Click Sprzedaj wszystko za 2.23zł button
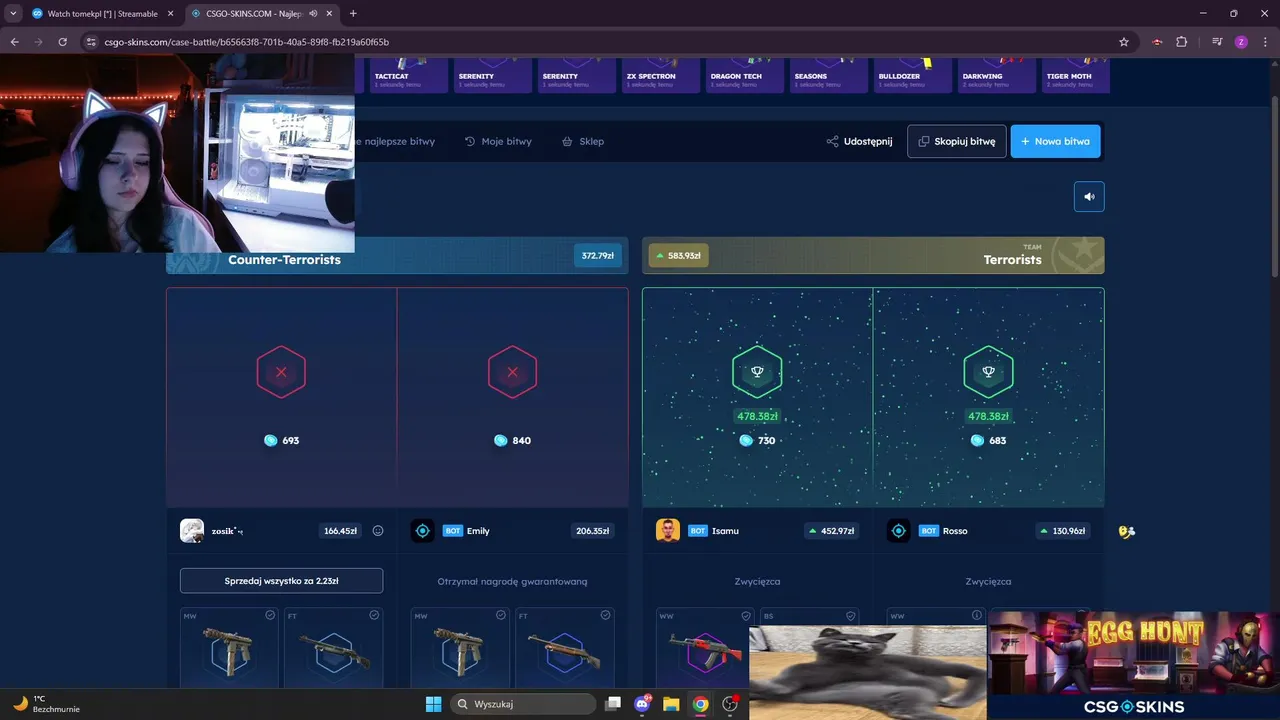Screen dimensions: 1280x720 click(x=281, y=580)
